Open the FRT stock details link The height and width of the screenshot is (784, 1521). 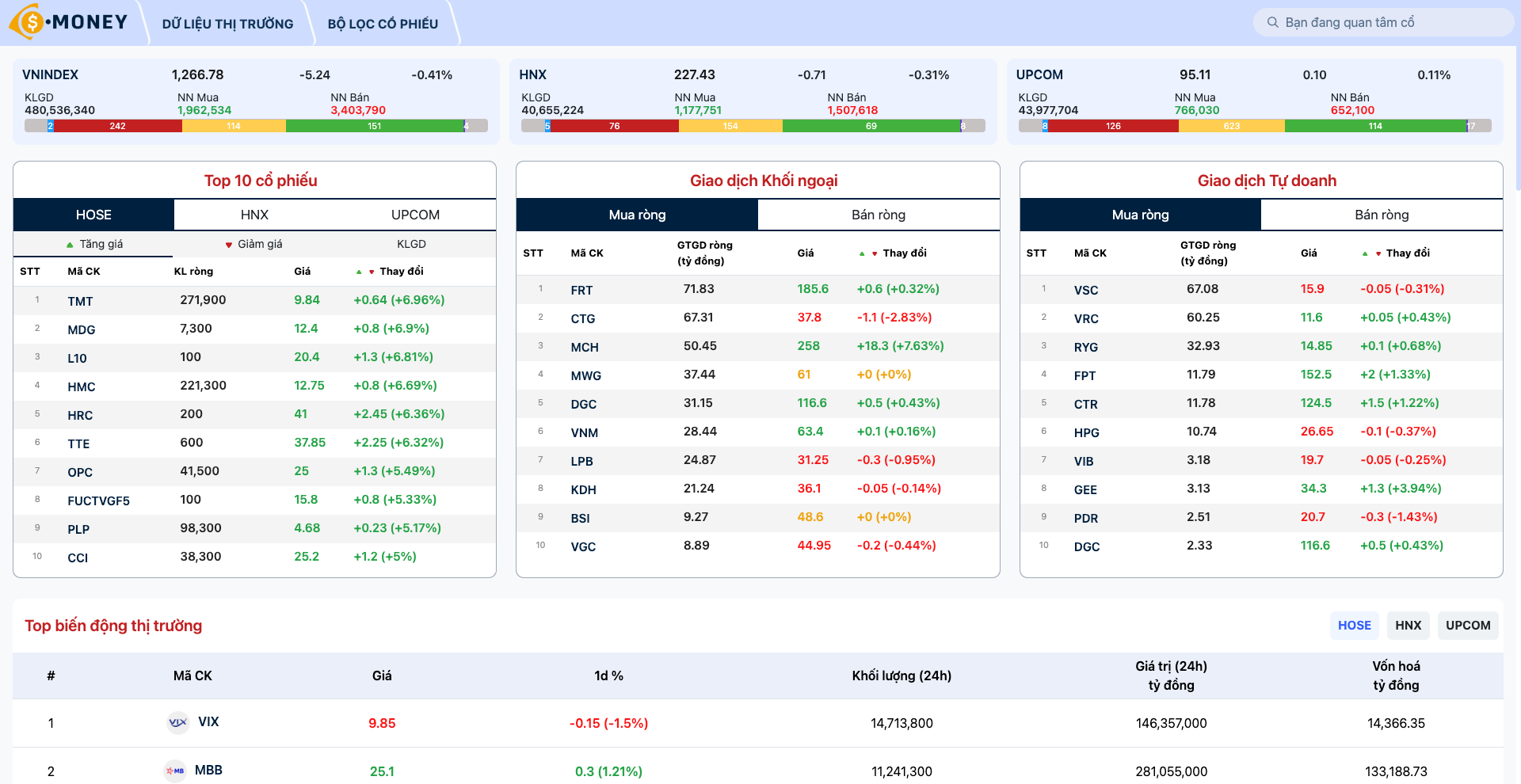(x=581, y=290)
